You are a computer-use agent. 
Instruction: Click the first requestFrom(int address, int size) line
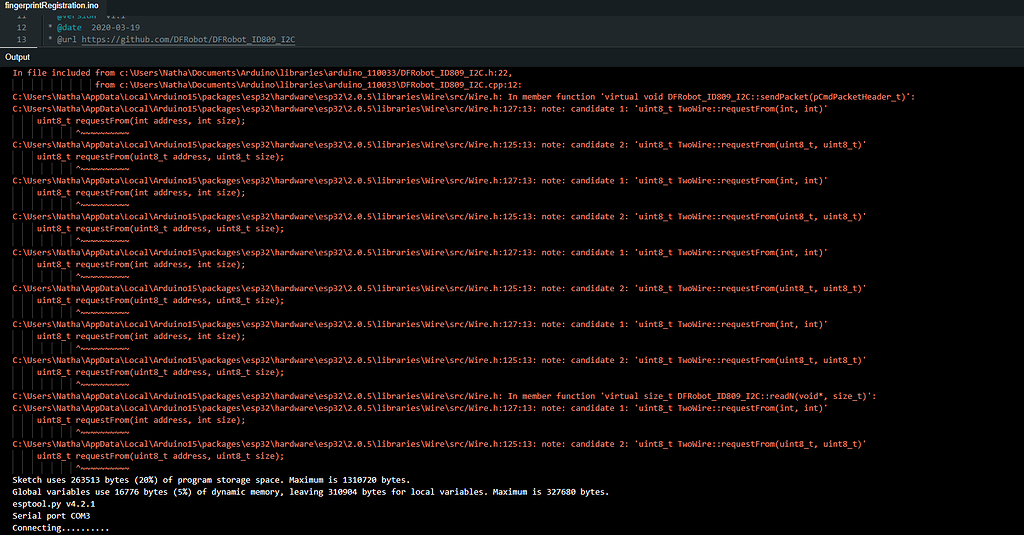click(141, 120)
